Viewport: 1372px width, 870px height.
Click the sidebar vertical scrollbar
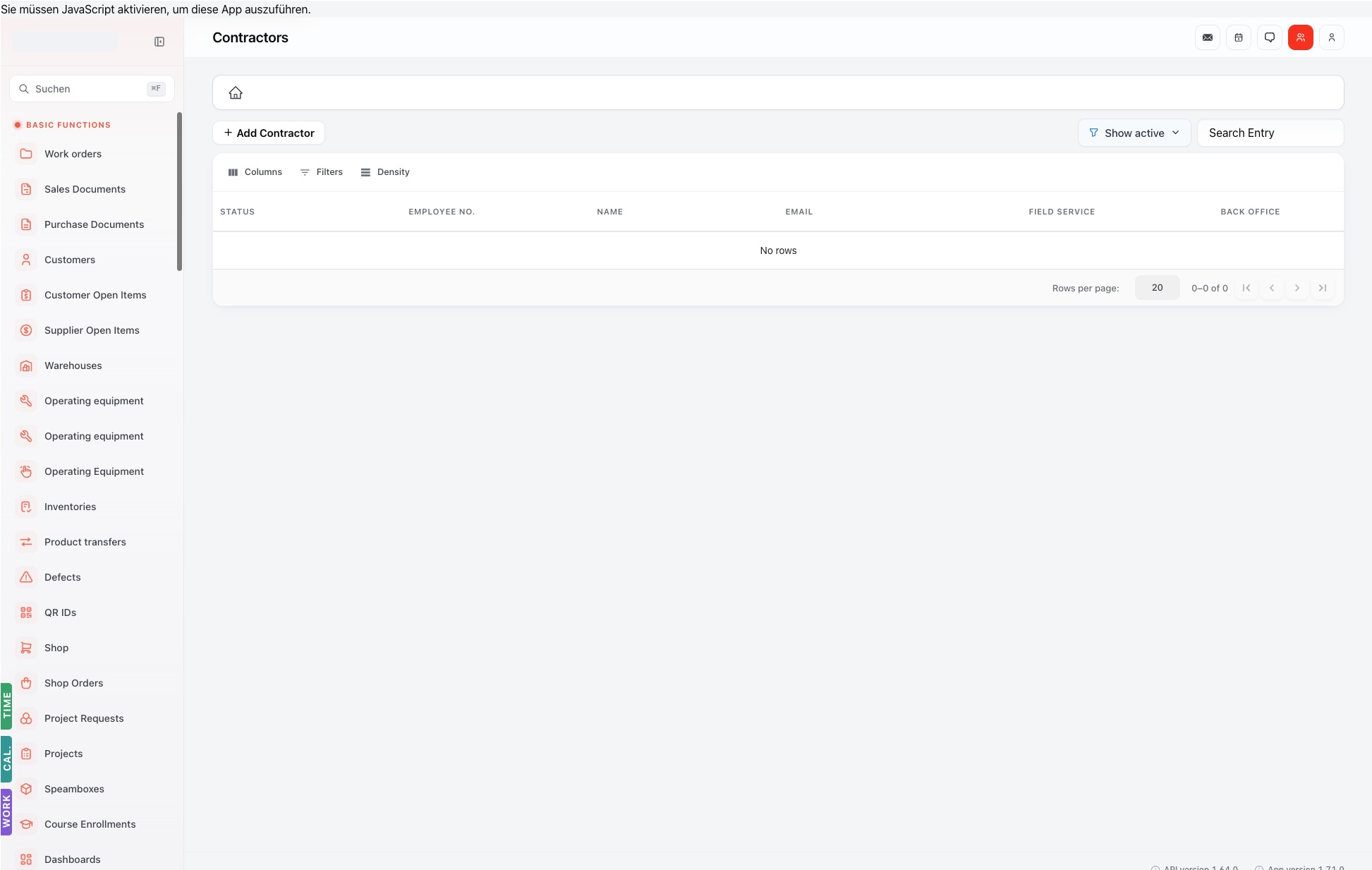[x=179, y=191]
